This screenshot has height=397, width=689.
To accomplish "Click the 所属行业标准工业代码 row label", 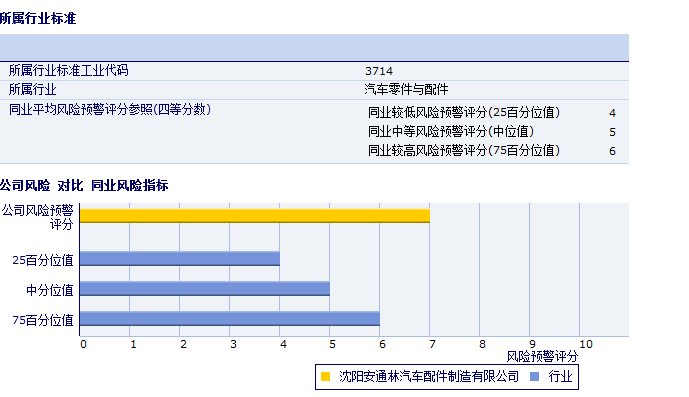I will [x=69, y=70].
